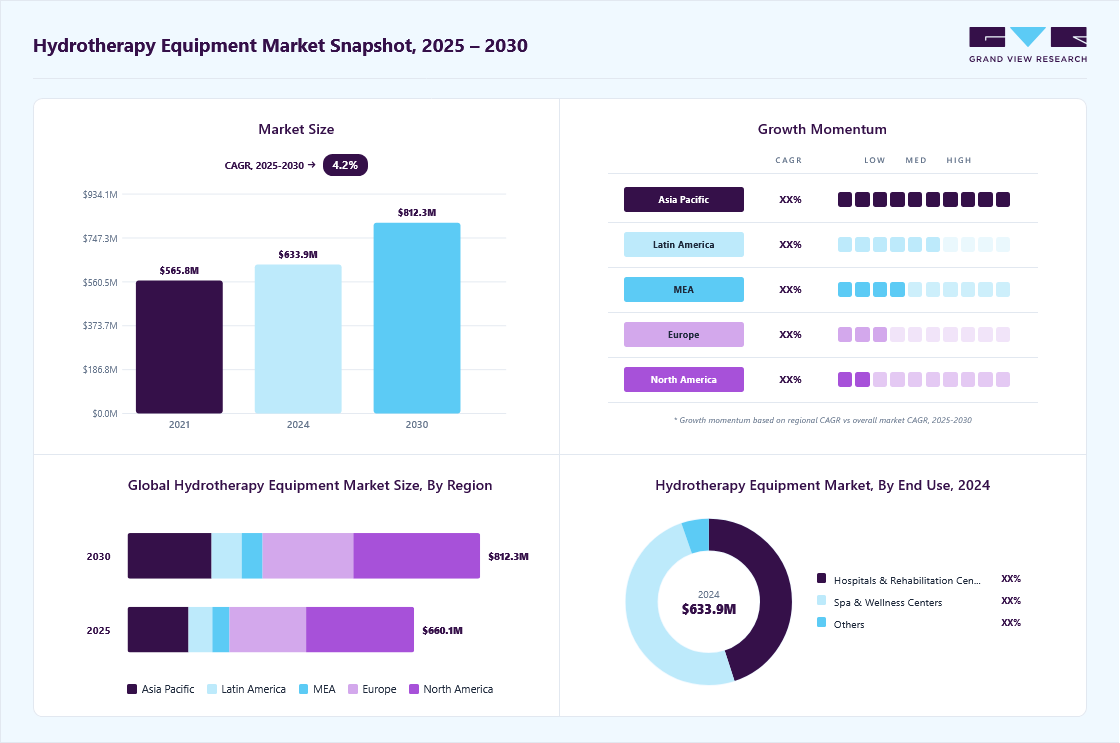Viewport: 1120px width, 743px height.
Task: Click the North America region pill
Action: [684, 379]
